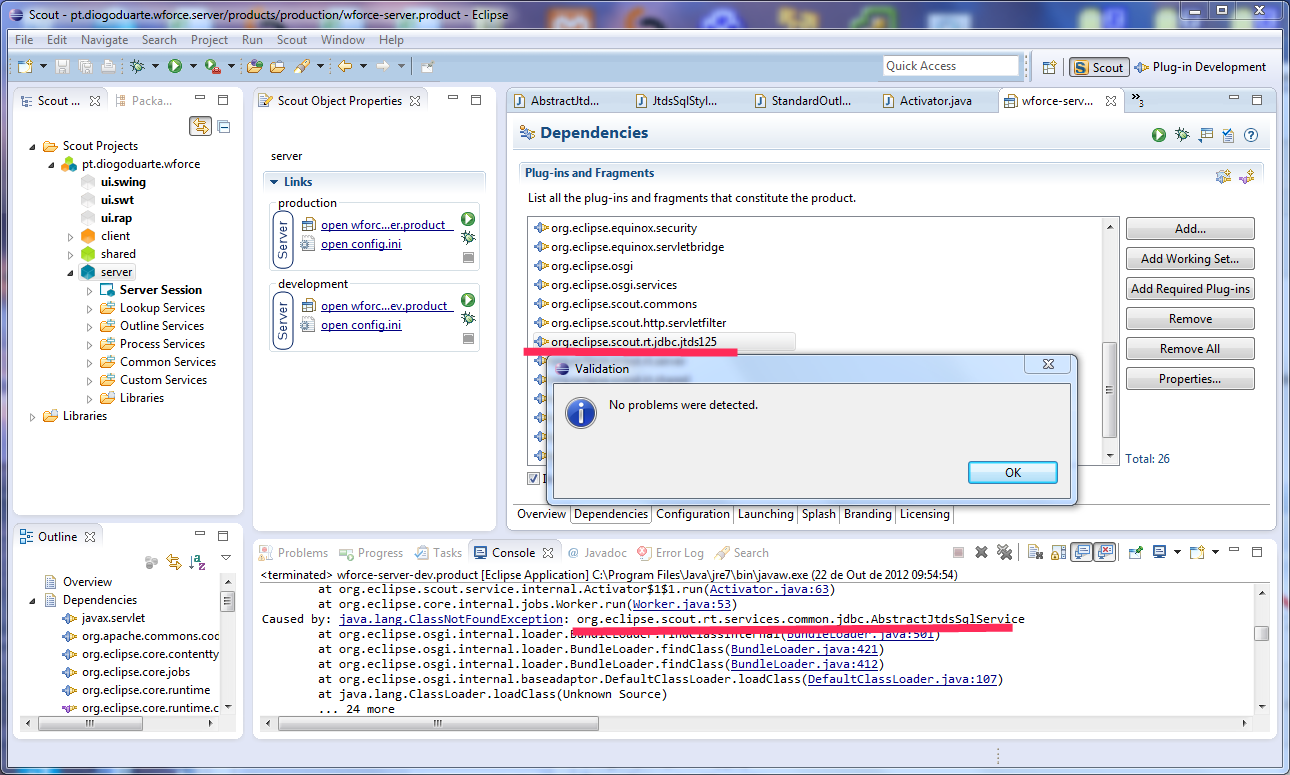The height and width of the screenshot is (775, 1290).
Task: Open the Window menu
Action: click(343, 40)
